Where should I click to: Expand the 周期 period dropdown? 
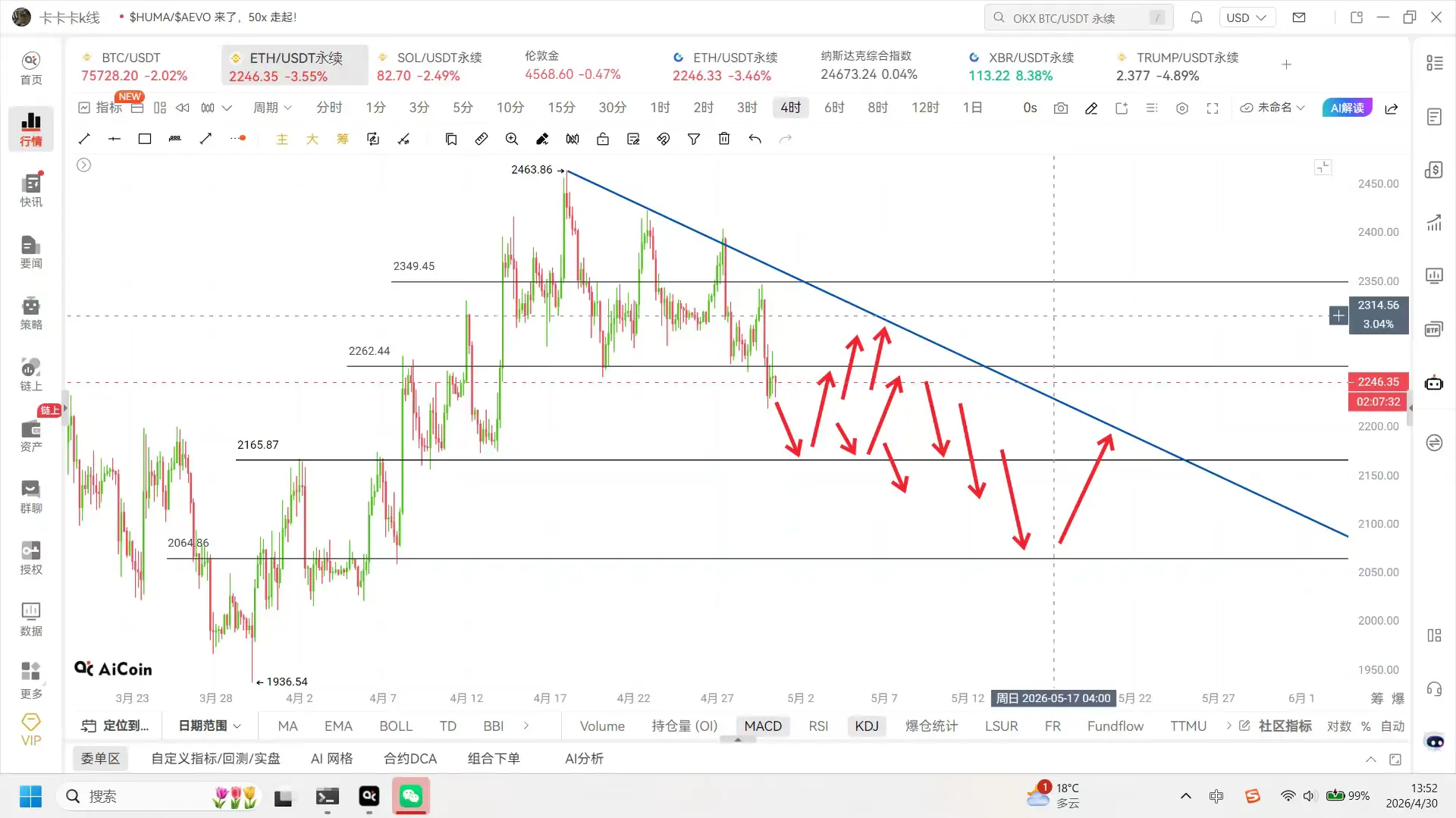[272, 108]
